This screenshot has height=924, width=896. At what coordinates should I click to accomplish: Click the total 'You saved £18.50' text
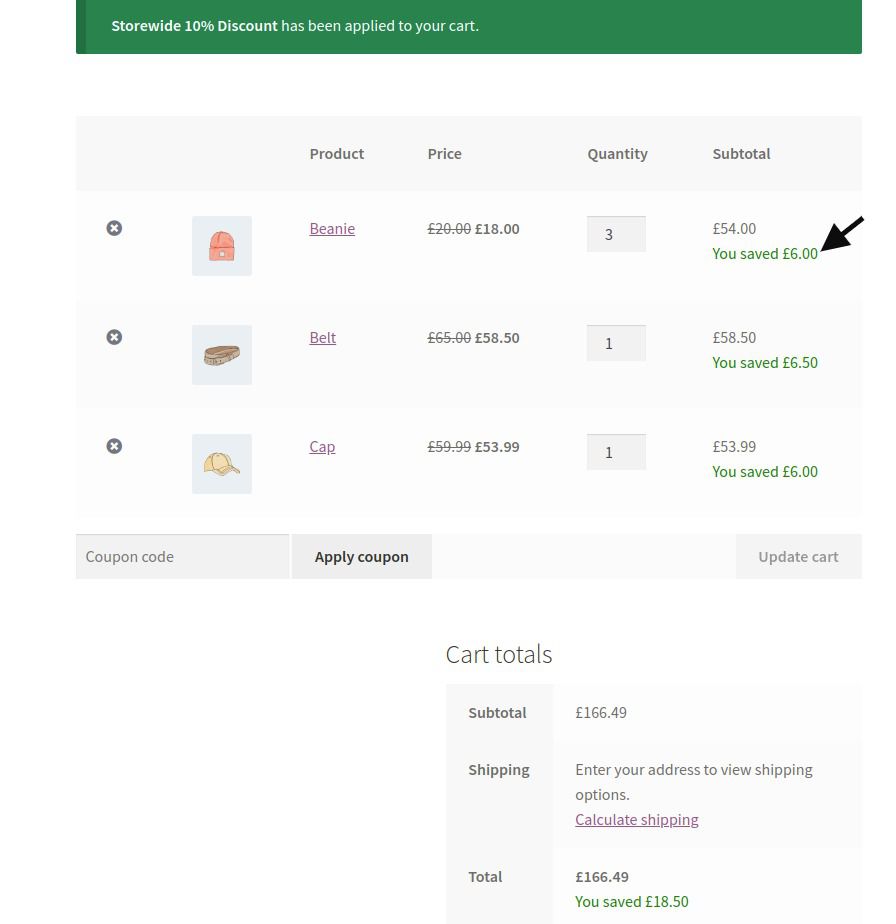(x=632, y=902)
